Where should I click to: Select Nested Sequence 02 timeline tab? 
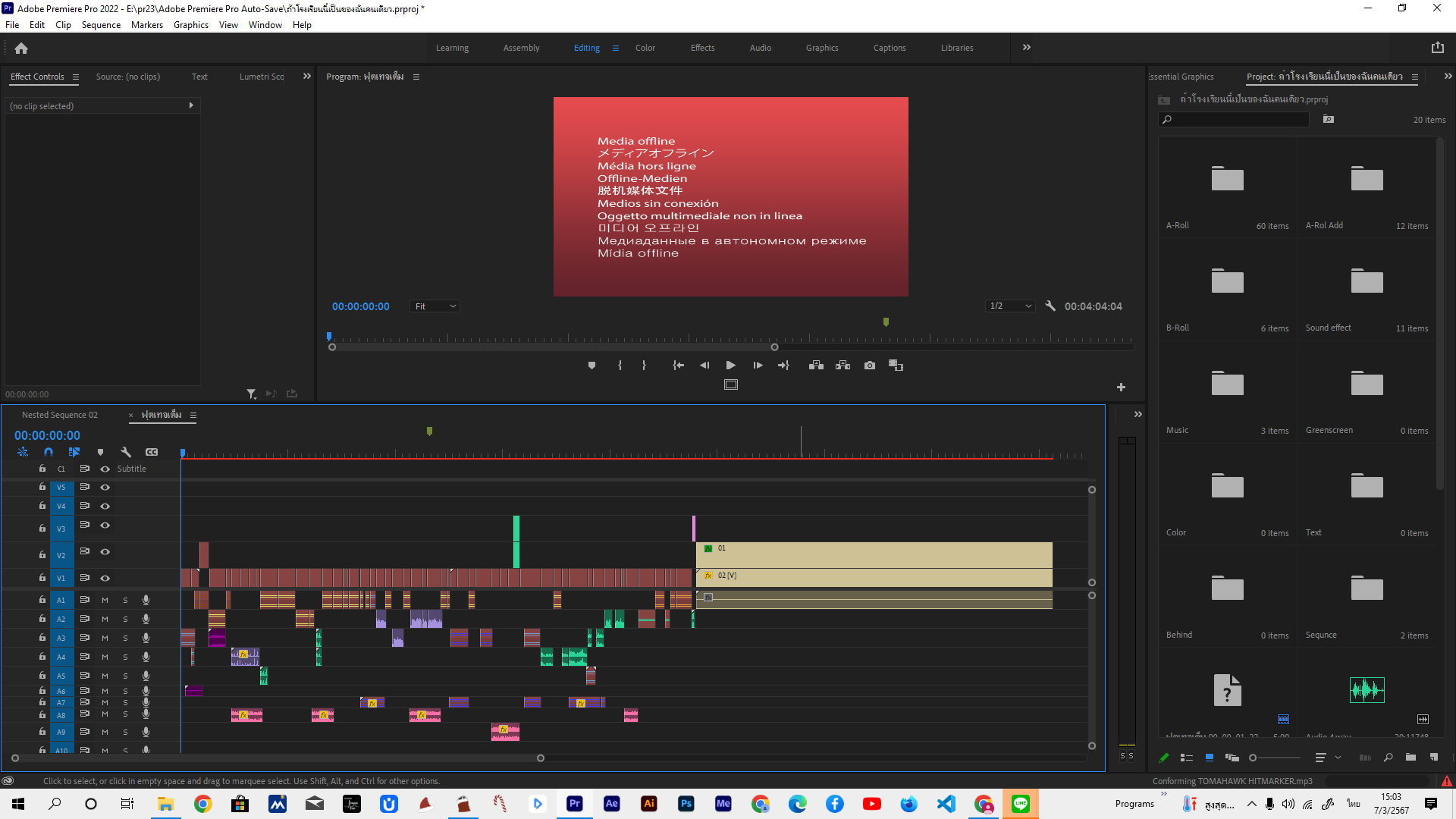(60, 415)
